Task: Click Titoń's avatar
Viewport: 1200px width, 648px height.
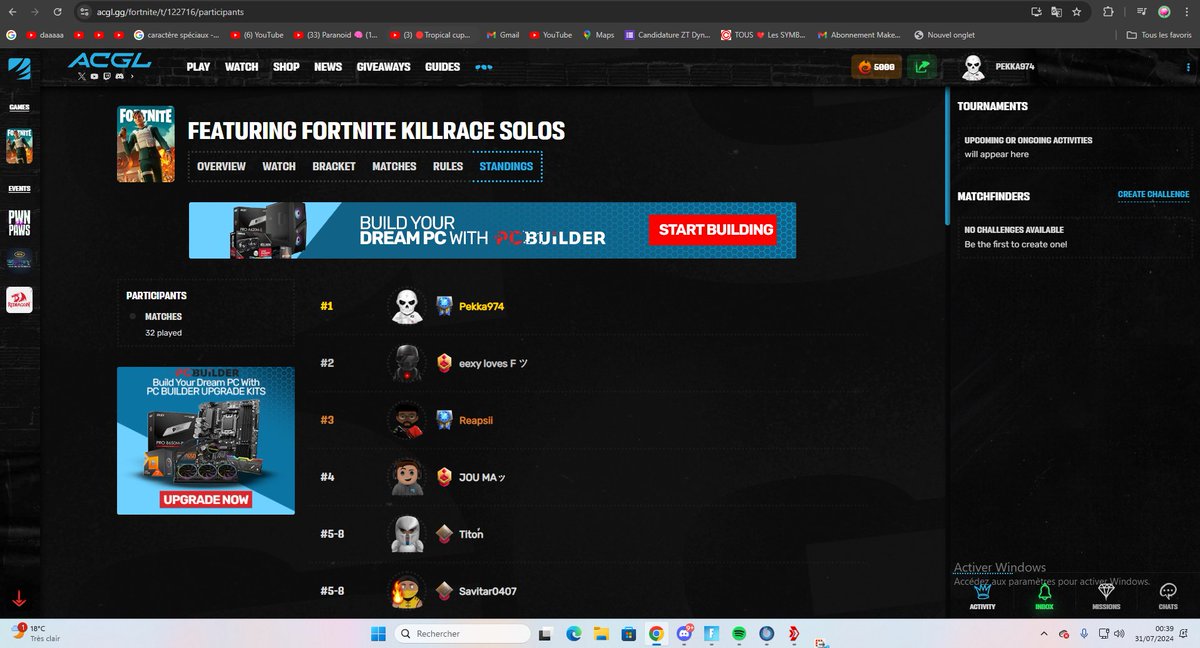Action: (x=406, y=534)
